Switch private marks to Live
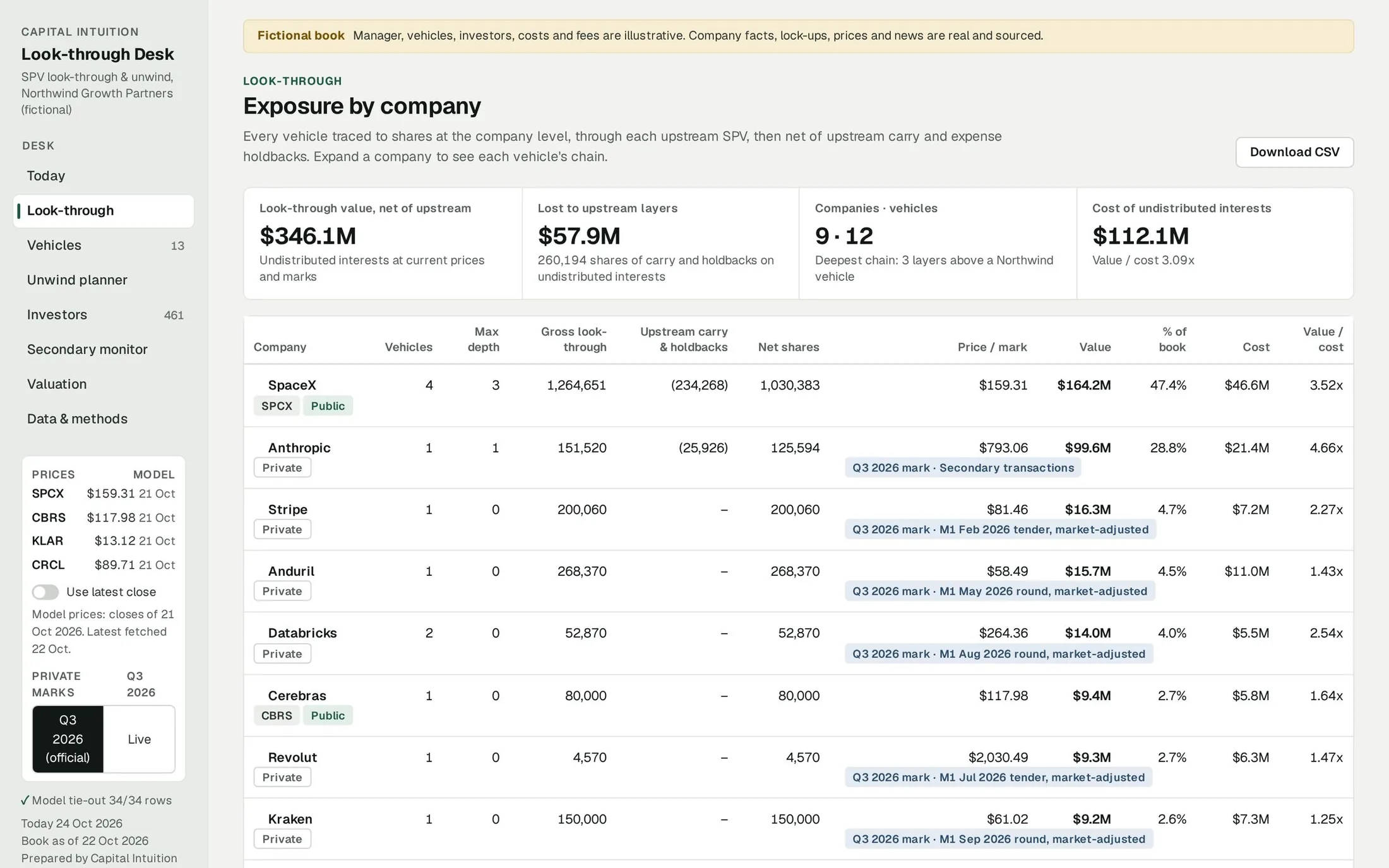The height and width of the screenshot is (868, 1389). click(x=139, y=739)
